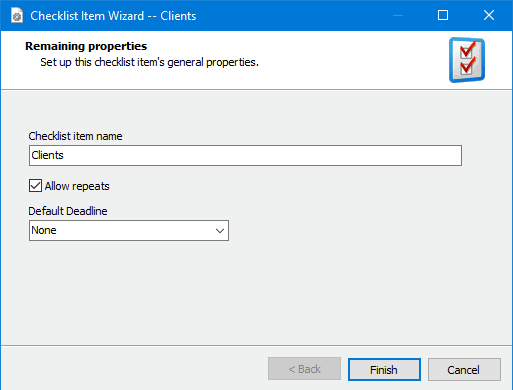Cancel the checklist item wizard
The height and width of the screenshot is (390, 513).
pyautogui.click(x=464, y=369)
